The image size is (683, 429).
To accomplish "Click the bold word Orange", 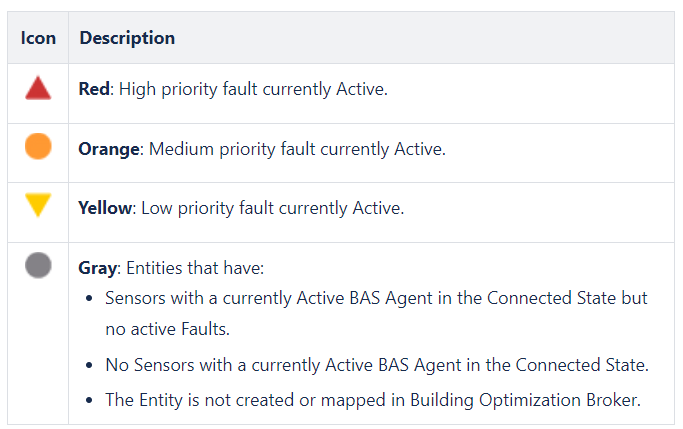I will point(109,149).
